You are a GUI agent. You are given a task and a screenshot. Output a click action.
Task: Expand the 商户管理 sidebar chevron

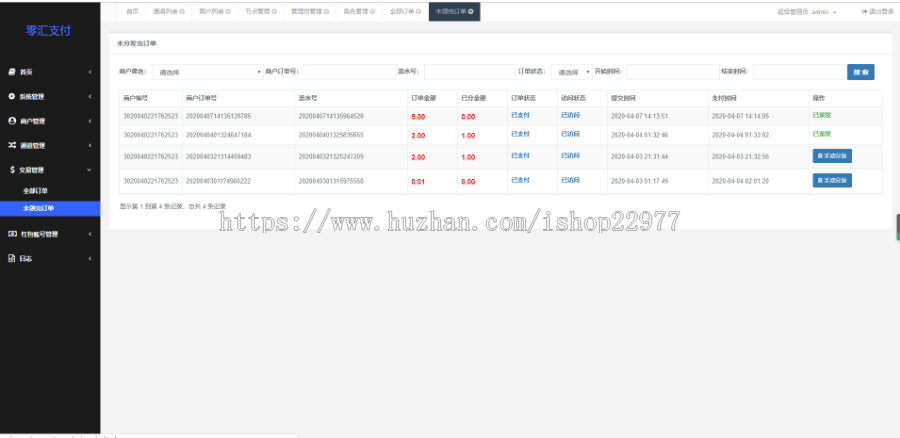(90, 121)
